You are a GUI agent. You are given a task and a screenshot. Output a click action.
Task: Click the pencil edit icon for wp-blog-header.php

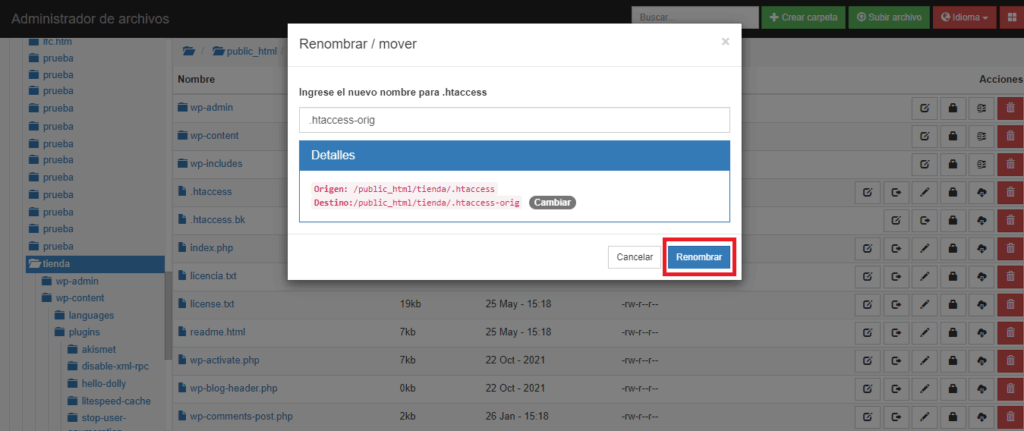[x=924, y=389]
